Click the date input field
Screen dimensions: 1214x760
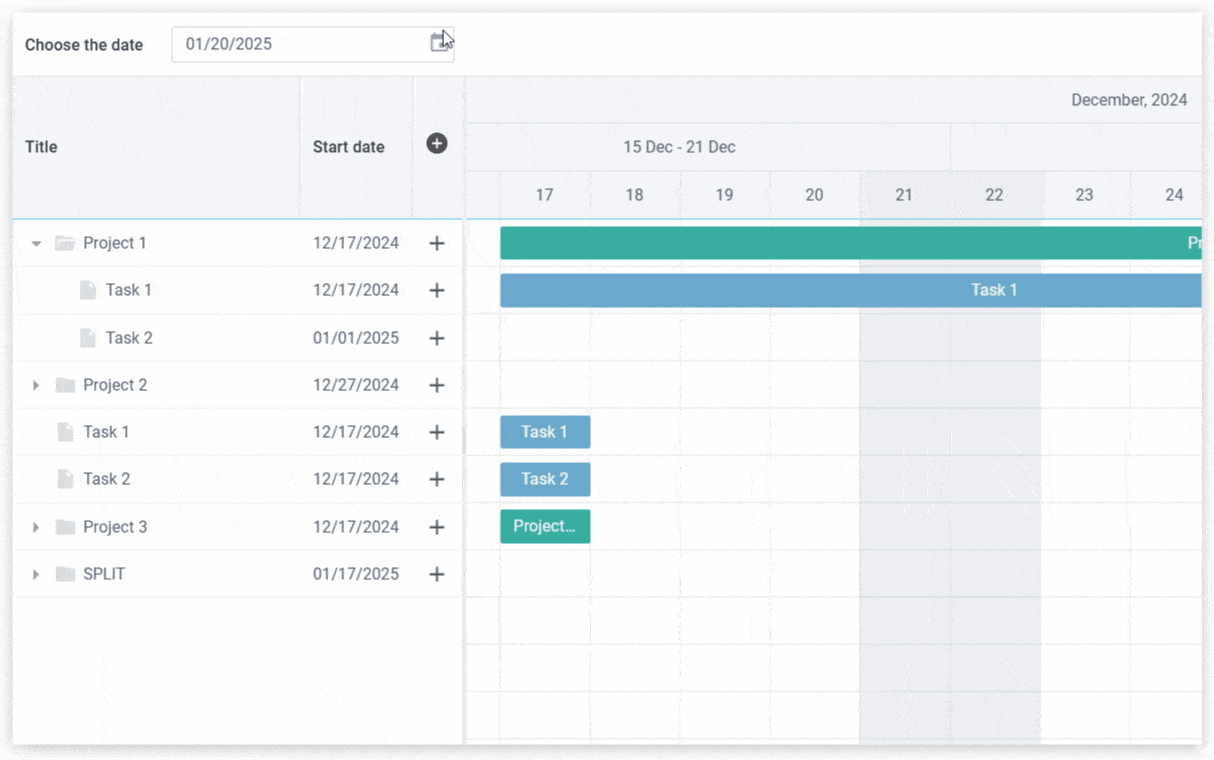click(x=300, y=44)
